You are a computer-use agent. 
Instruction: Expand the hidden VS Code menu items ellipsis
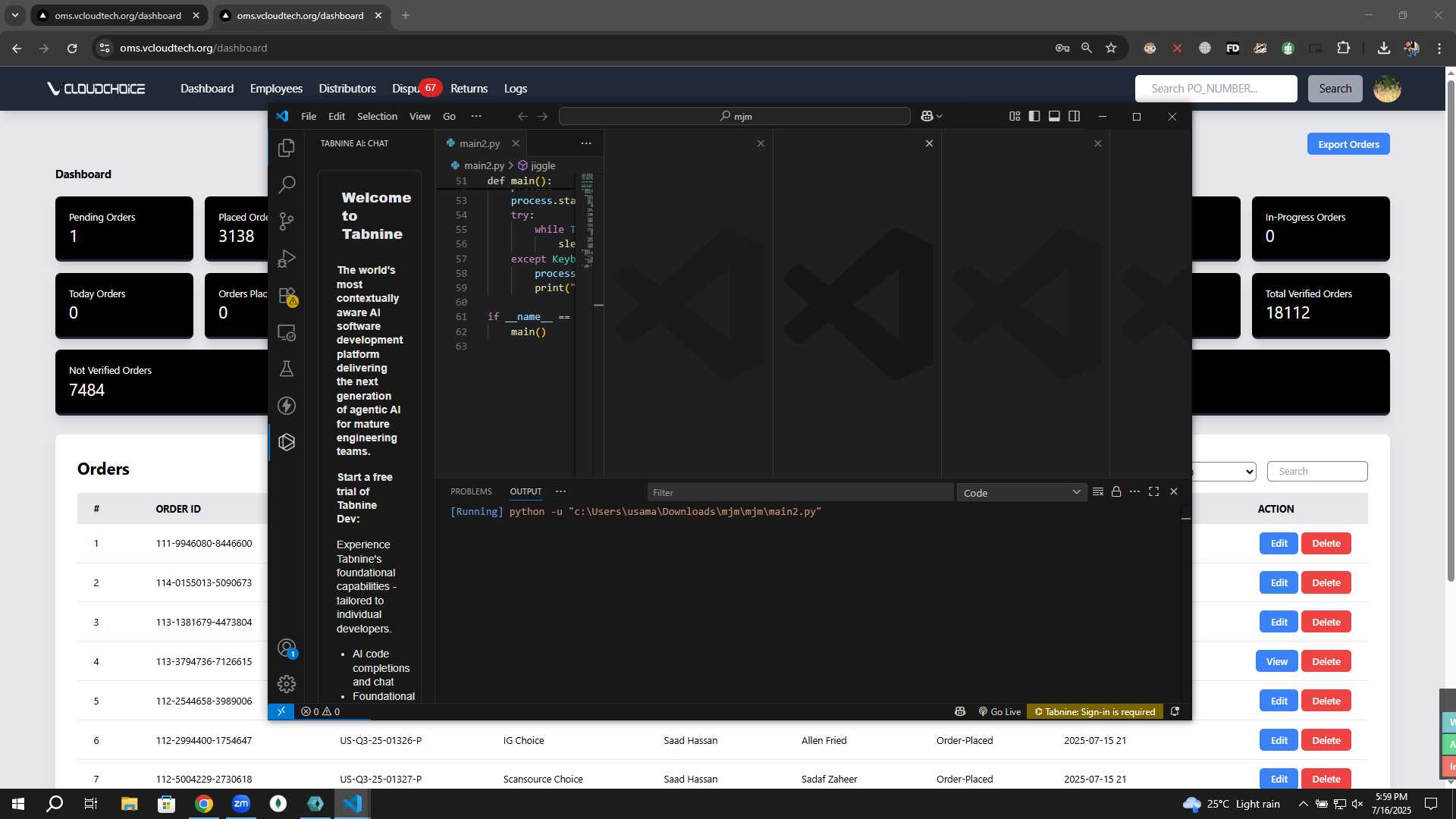(x=476, y=116)
